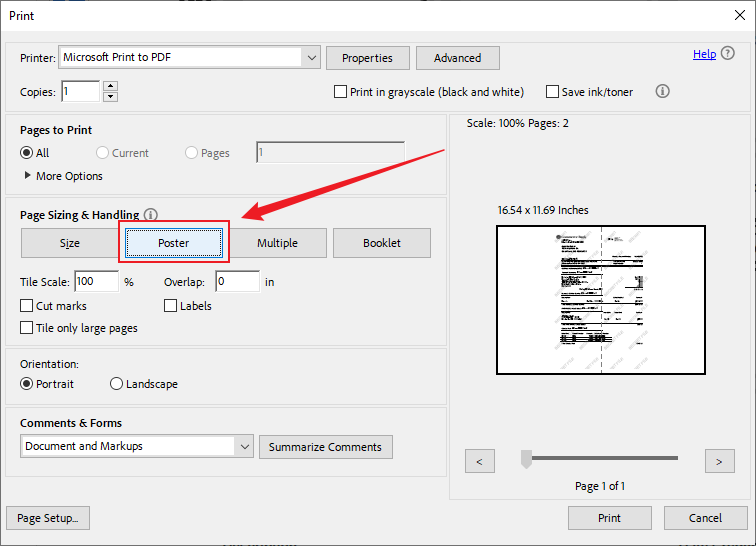Viewport: 756px width, 546px height.
Task: Open Advanced print settings
Action: point(458,58)
